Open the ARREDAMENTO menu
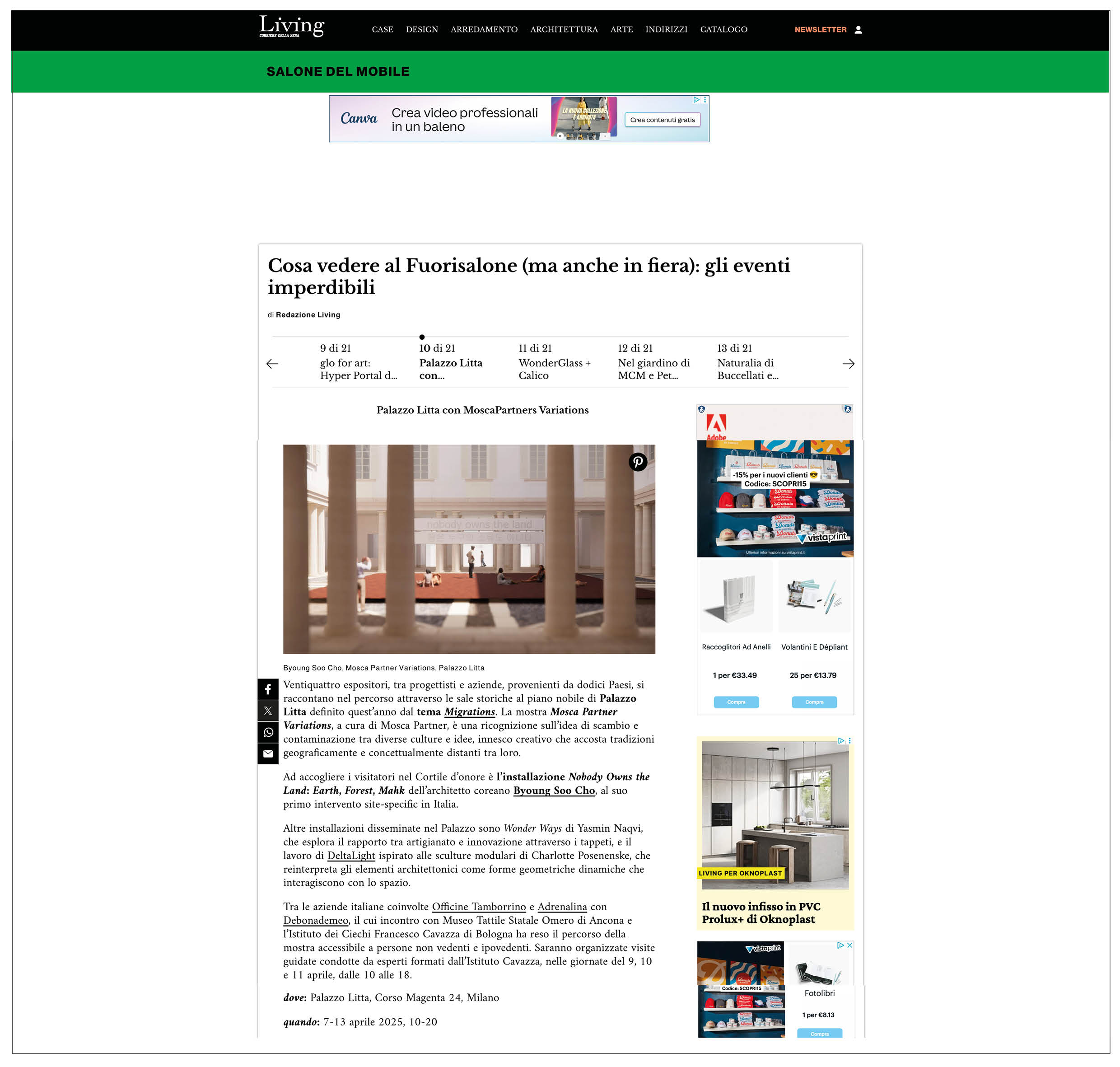Screen dimensions: 1120x1067 click(x=484, y=29)
